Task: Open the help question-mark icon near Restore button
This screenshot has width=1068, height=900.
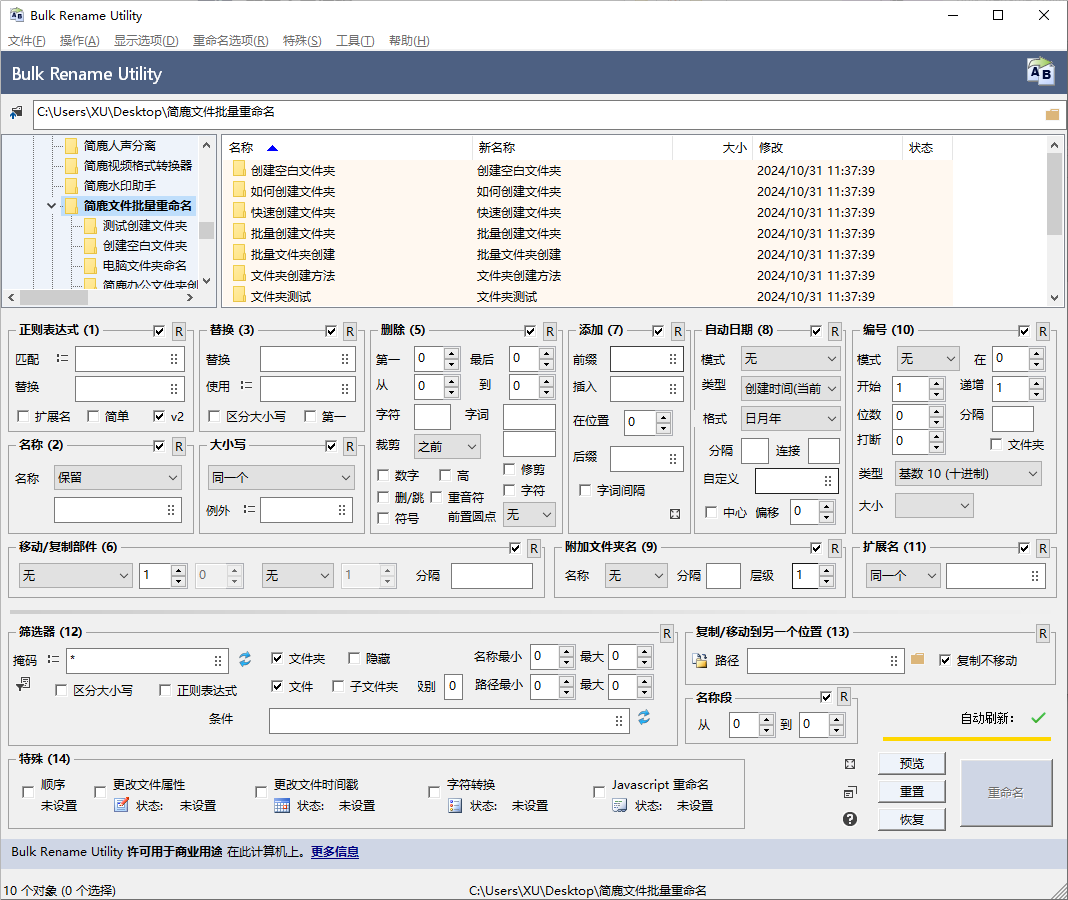Action: (849, 818)
